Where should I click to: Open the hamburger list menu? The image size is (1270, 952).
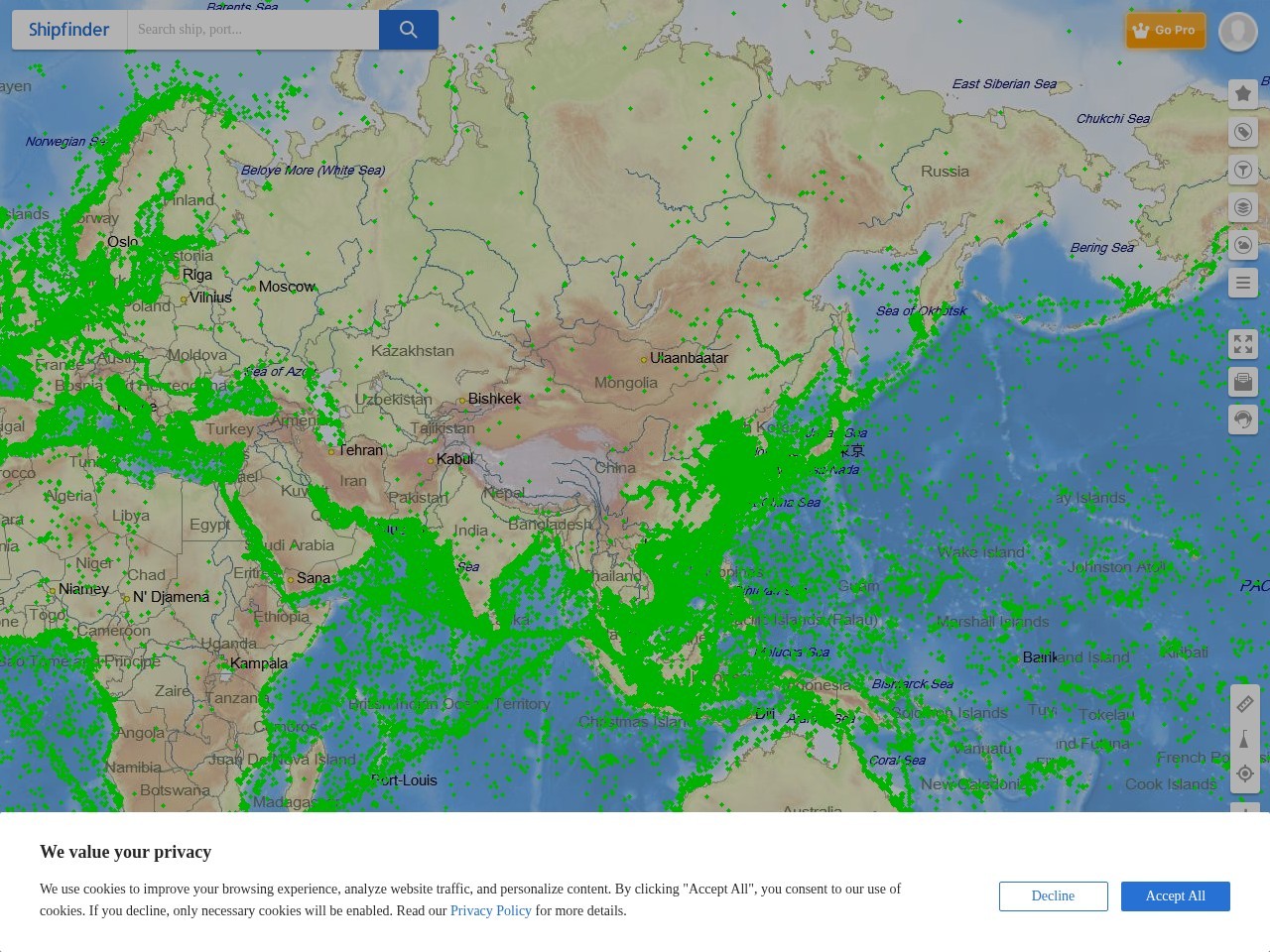click(1242, 283)
